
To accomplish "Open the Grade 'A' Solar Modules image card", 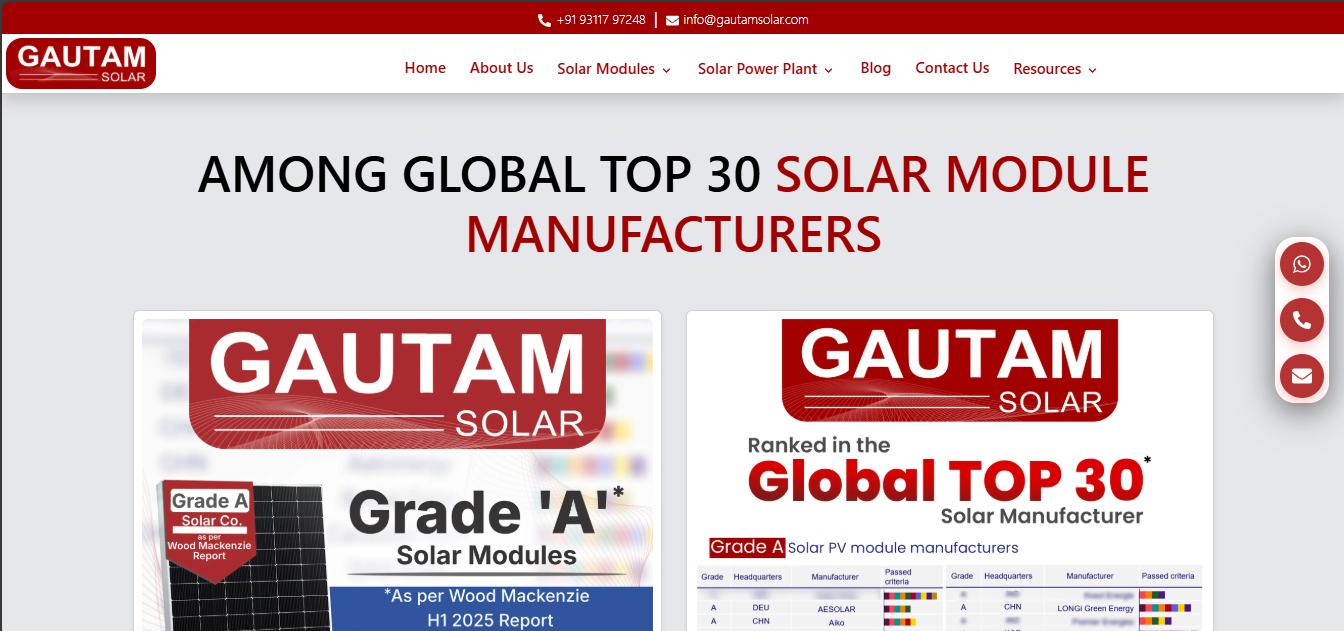I will [x=397, y=475].
